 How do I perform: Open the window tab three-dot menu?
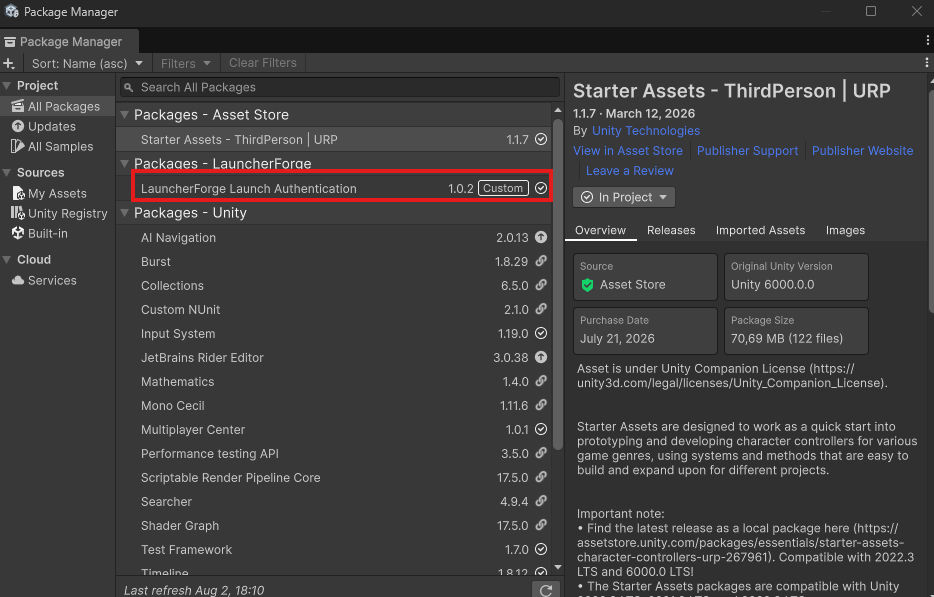[x=927, y=40]
